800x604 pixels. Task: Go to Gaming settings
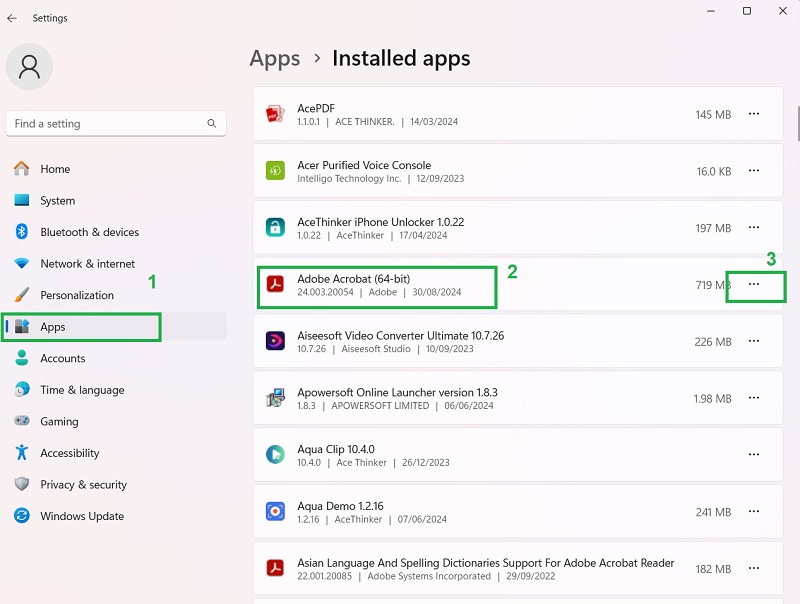116,421
